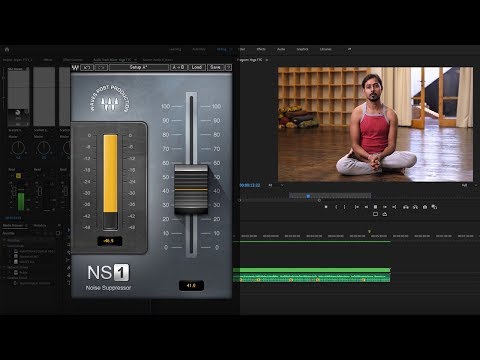Open the Comparison View button
This screenshot has width=480, height=360.
pyautogui.click(x=434, y=207)
